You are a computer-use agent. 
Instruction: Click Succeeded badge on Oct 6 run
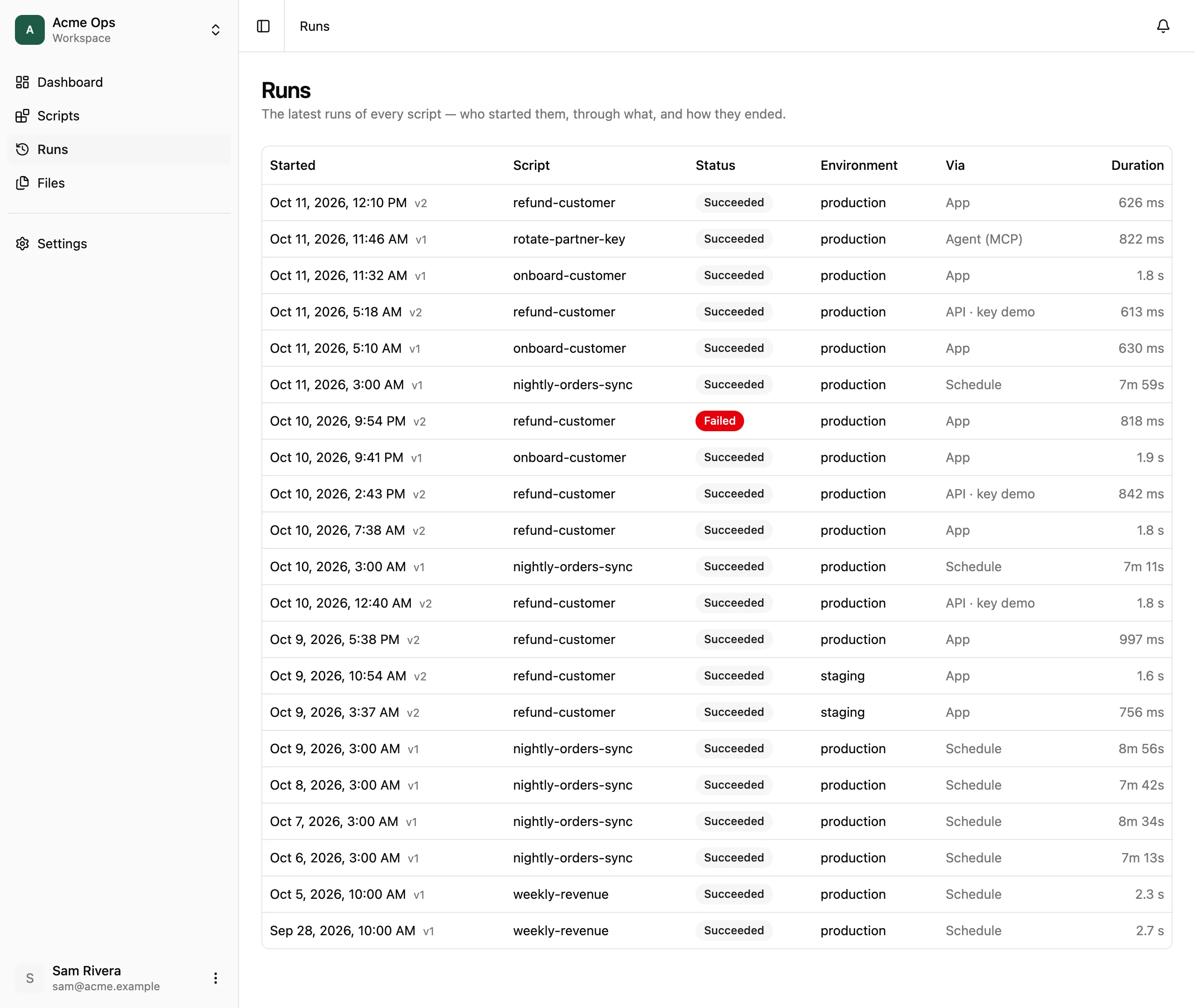pos(734,858)
